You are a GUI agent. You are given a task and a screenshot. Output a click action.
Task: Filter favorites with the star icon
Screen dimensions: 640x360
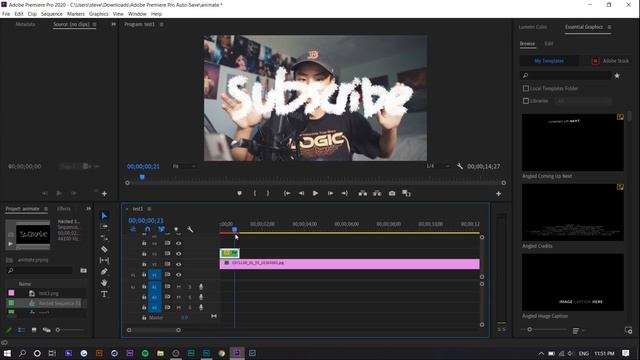click(617, 76)
